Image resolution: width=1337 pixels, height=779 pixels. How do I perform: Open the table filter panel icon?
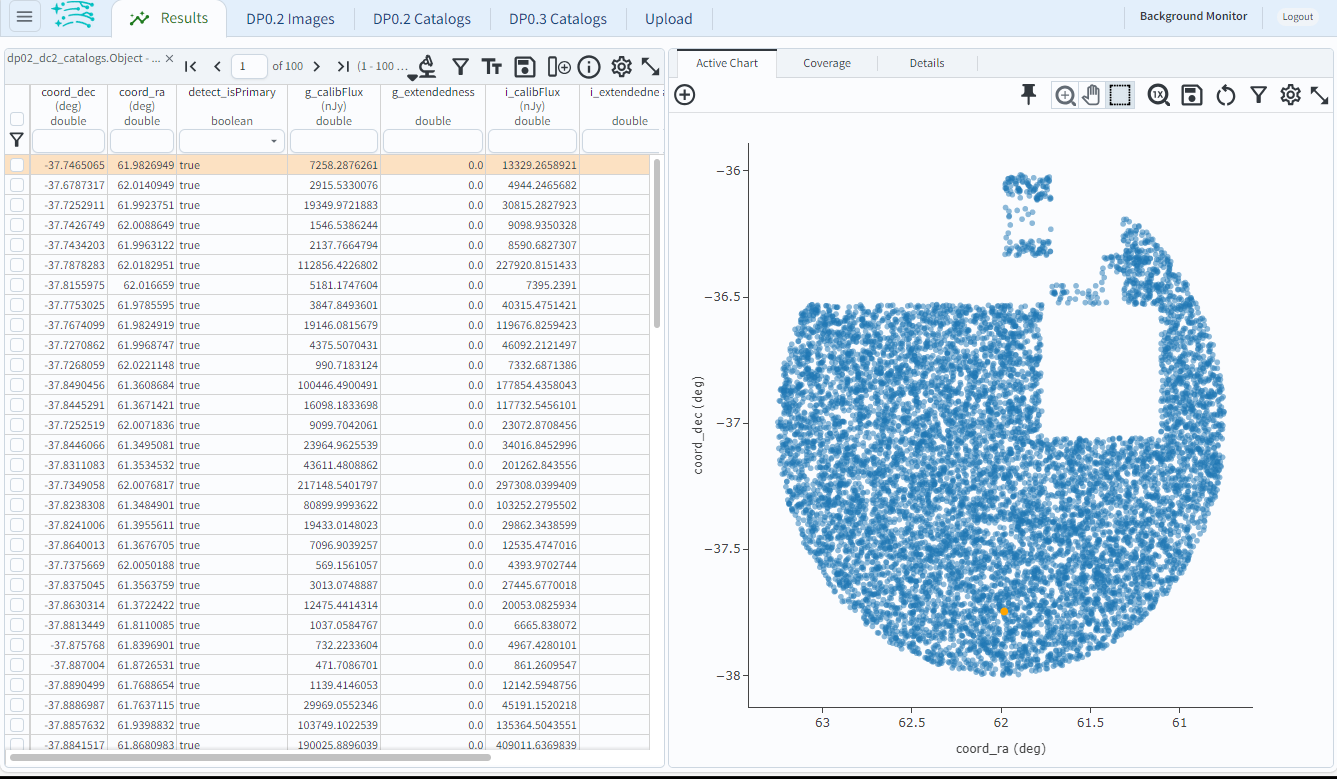[460, 66]
